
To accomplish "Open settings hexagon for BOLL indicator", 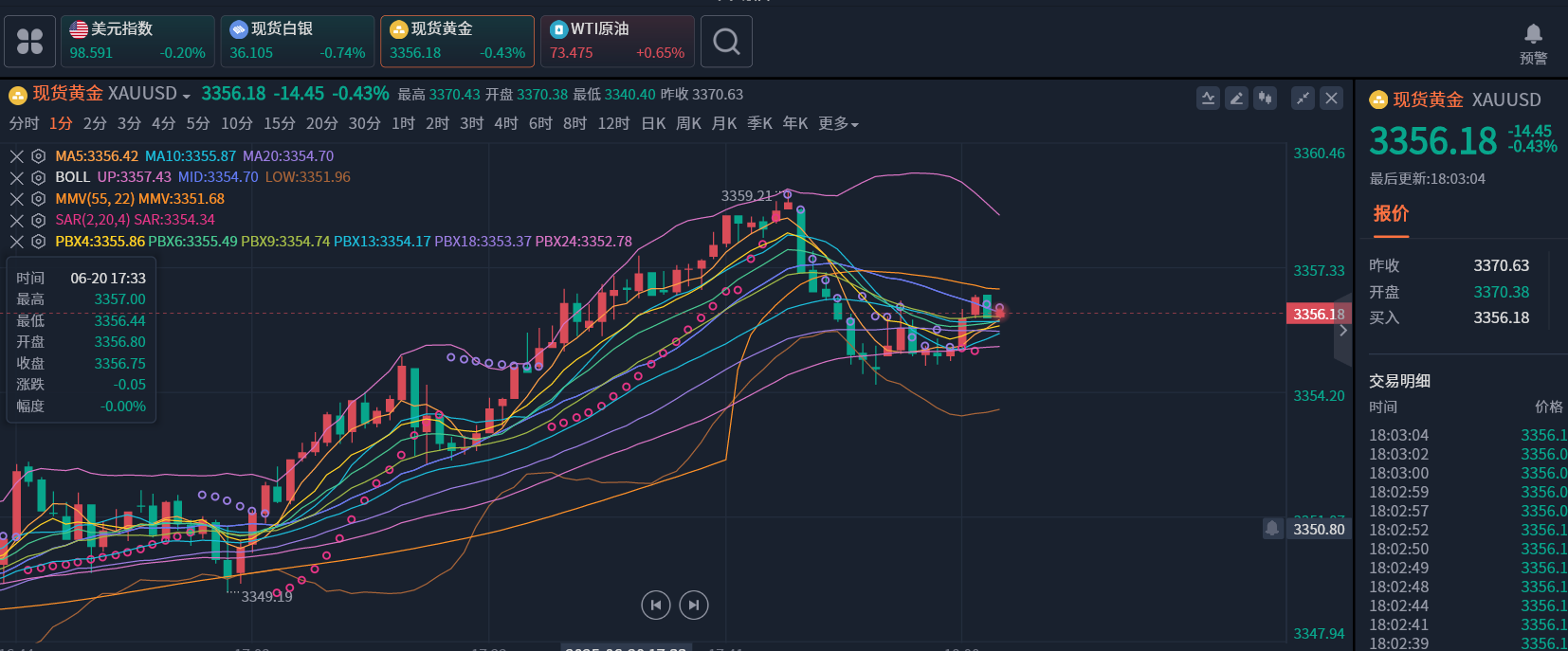I will [38, 177].
